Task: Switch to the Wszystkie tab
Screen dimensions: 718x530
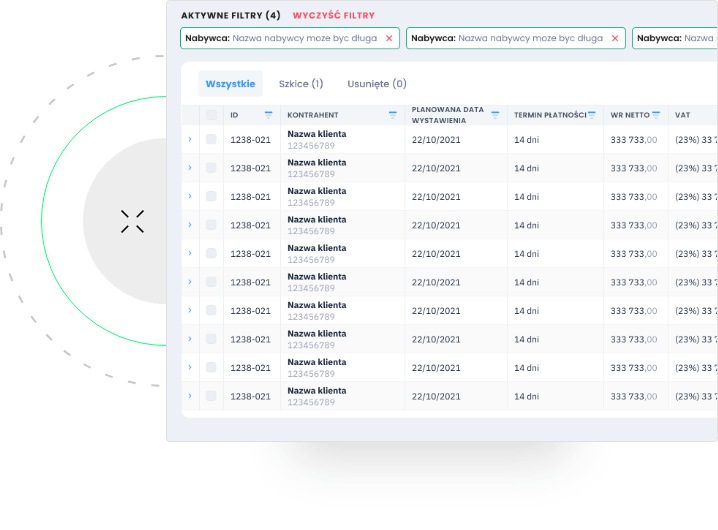Action: (x=230, y=84)
